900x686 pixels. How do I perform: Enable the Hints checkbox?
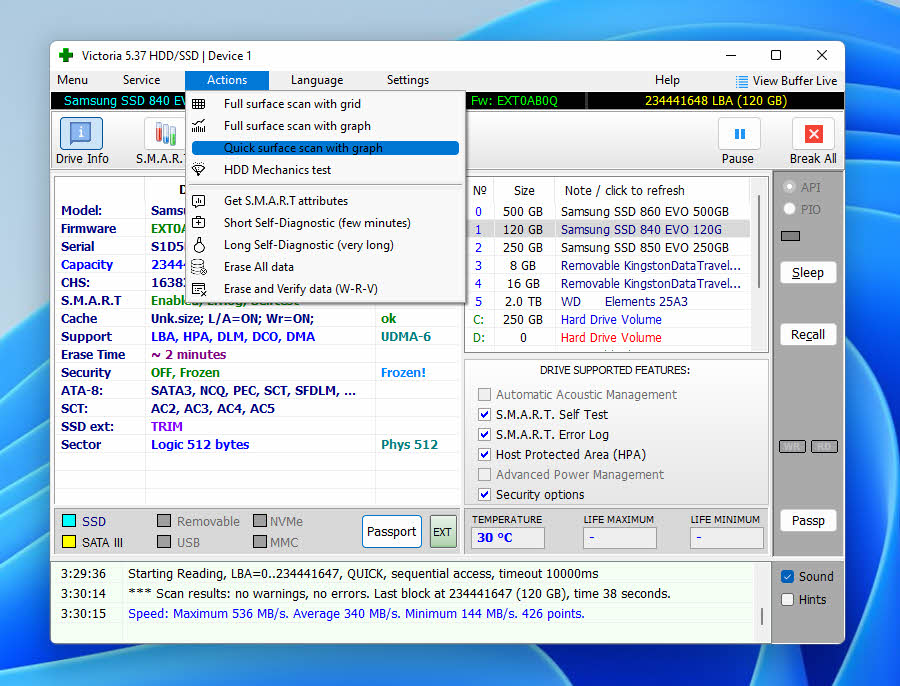pos(788,599)
